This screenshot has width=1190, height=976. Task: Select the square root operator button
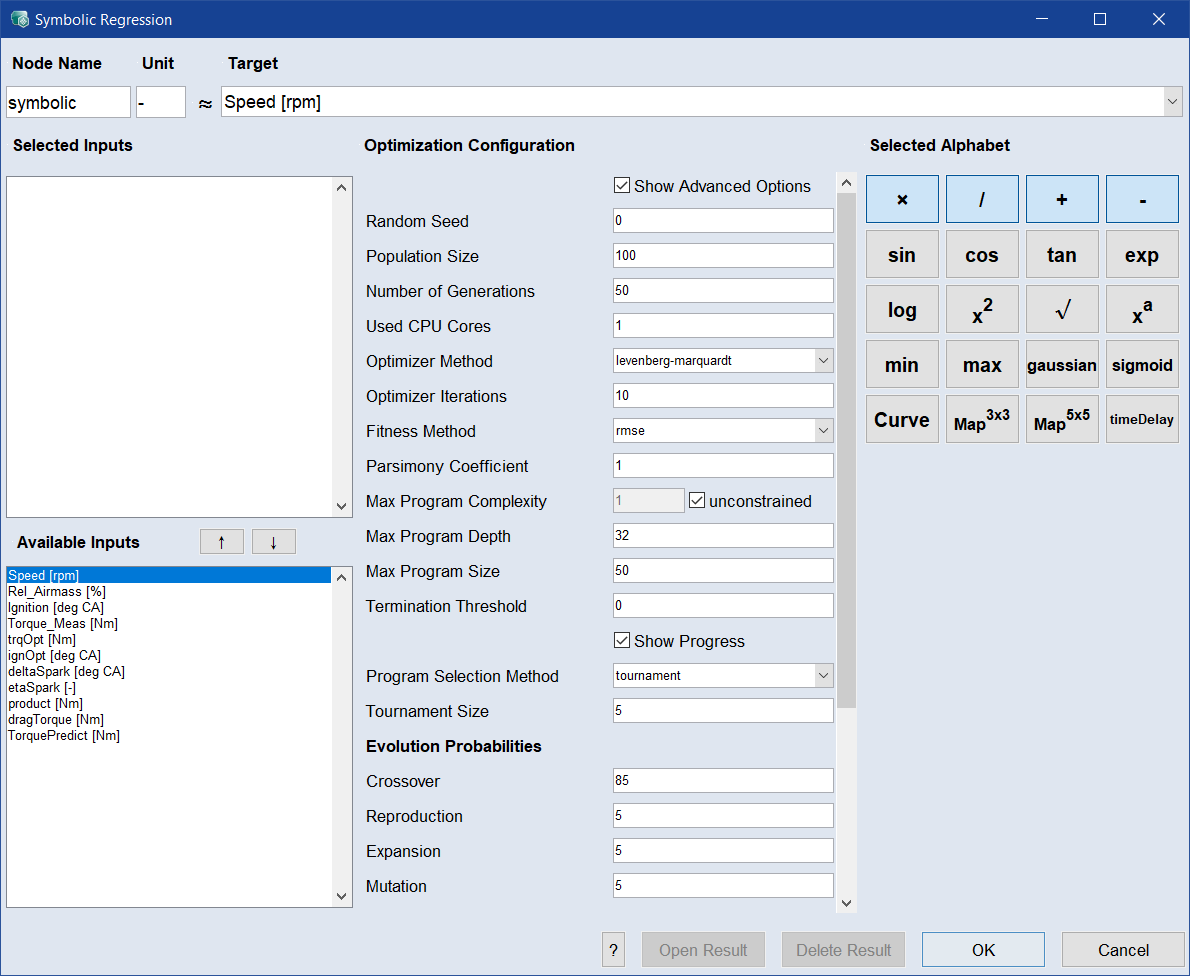1062,309
